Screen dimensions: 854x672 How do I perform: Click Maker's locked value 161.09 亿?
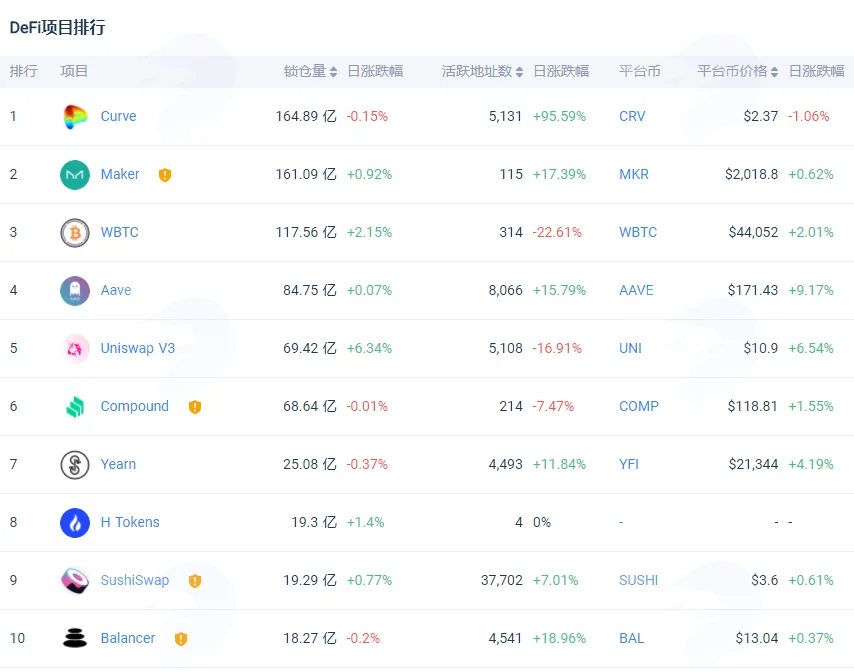tap(306, 174)
